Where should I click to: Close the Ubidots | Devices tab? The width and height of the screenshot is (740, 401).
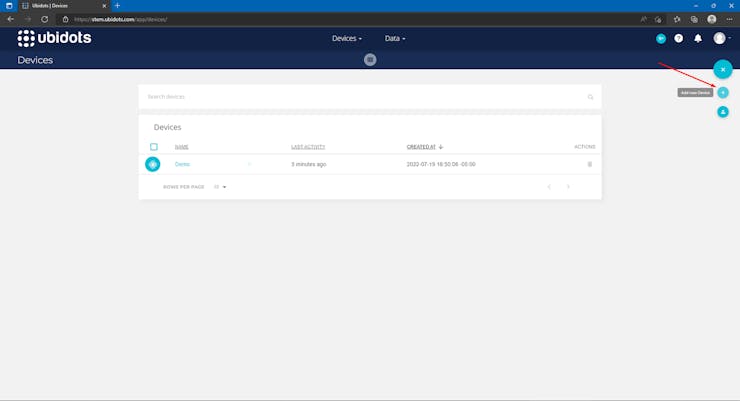(104, 6)
